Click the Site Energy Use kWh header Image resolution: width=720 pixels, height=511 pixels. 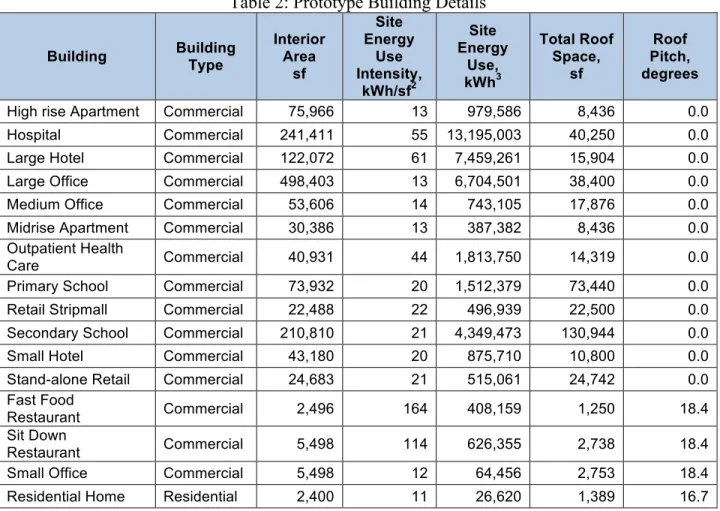point(483,56)
